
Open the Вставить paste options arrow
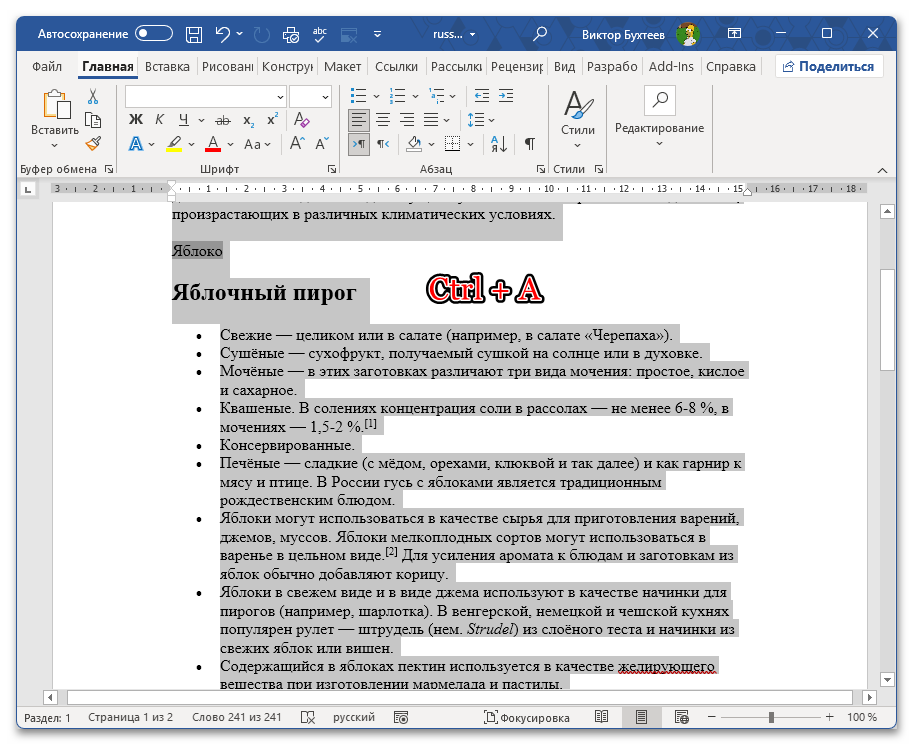[55, 145]
